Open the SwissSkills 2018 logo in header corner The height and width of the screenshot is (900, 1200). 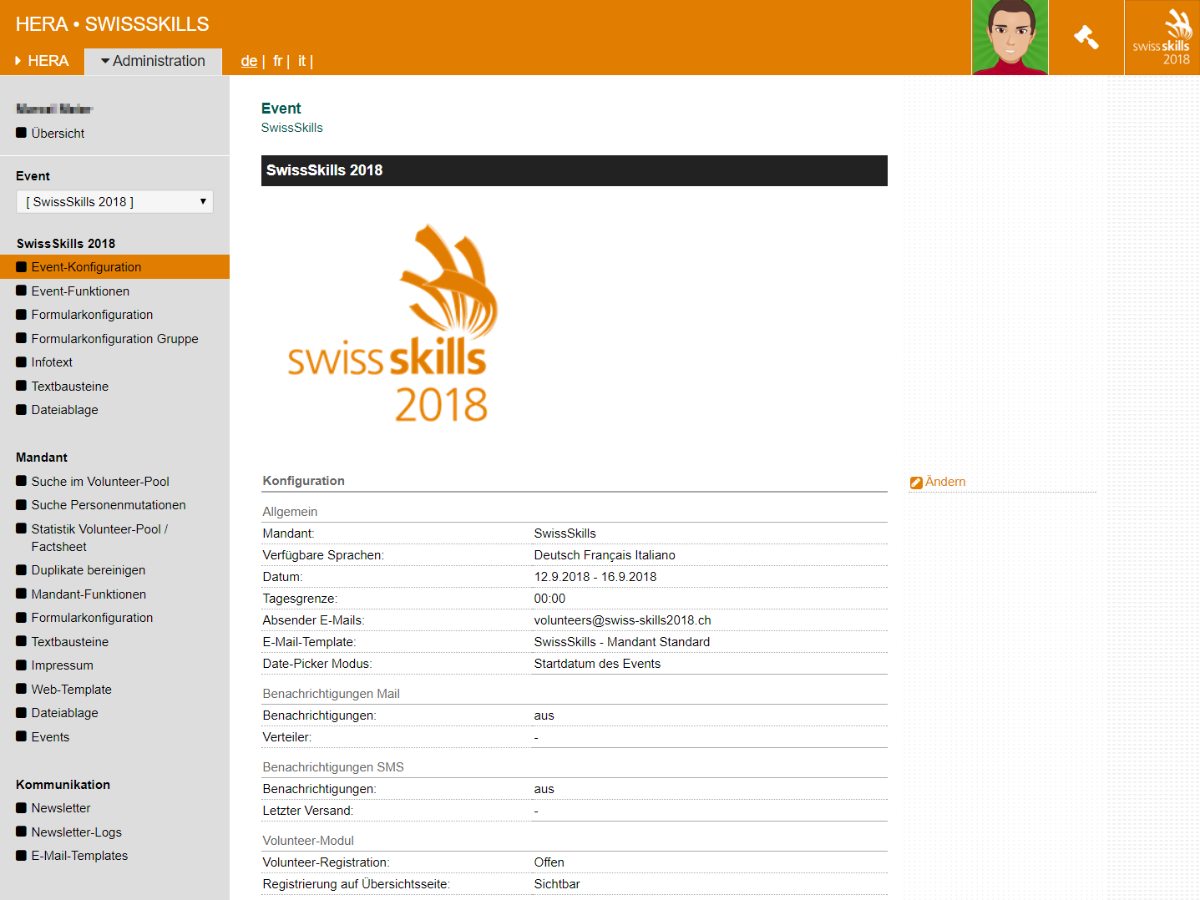click(1162, 37)
